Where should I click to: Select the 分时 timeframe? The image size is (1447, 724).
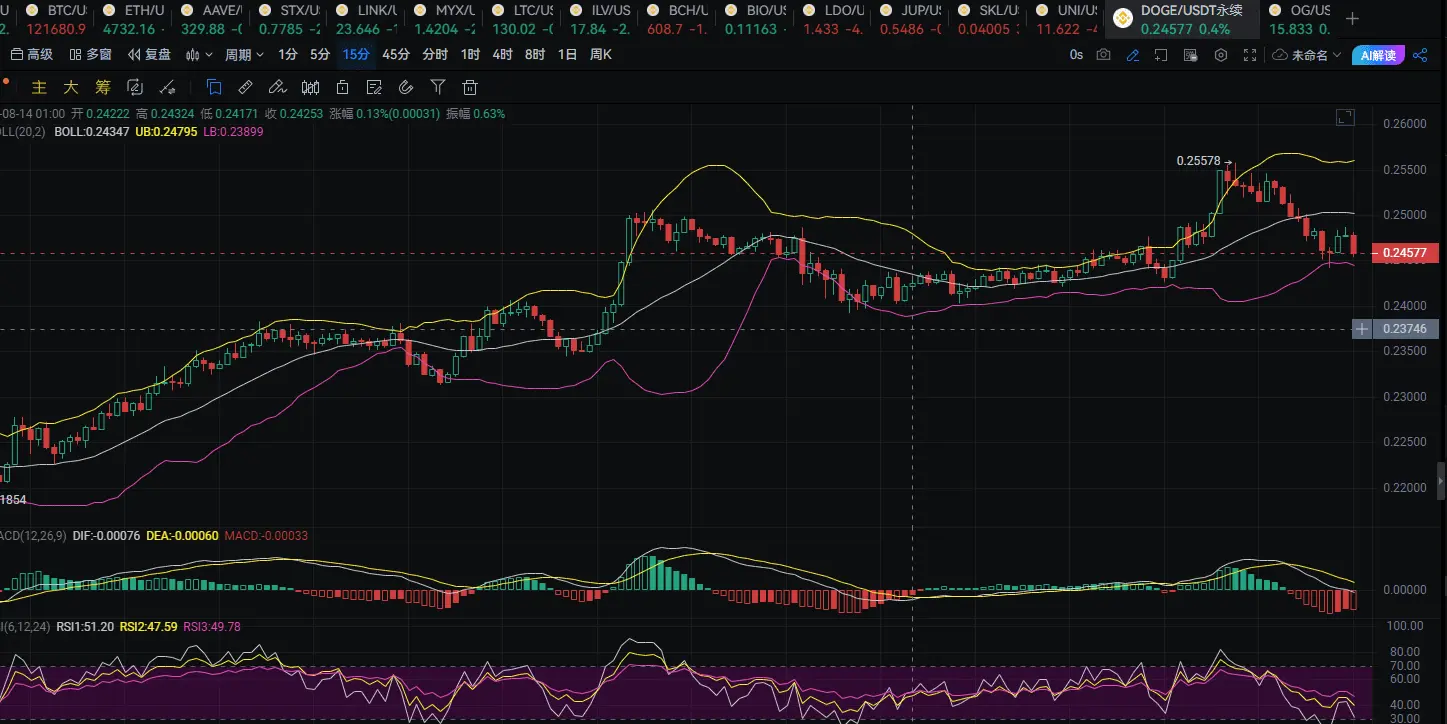point(435,54)
